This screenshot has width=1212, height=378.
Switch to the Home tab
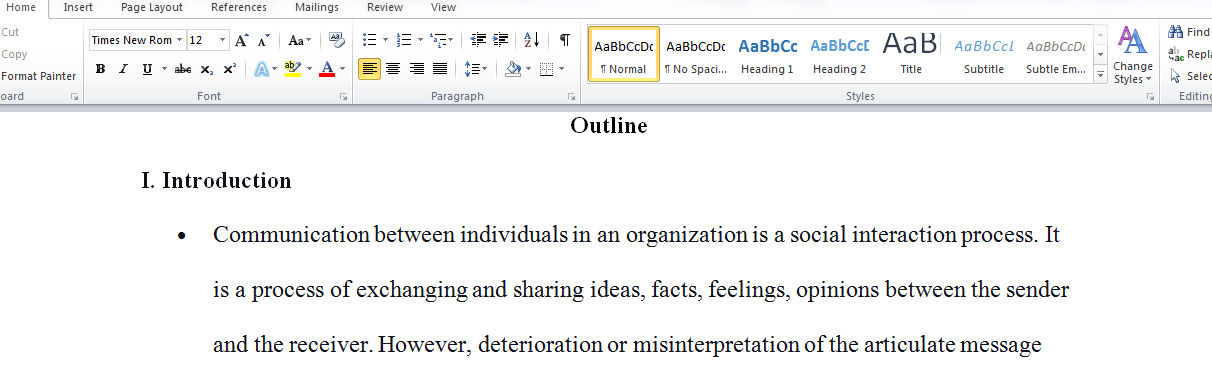21,7
